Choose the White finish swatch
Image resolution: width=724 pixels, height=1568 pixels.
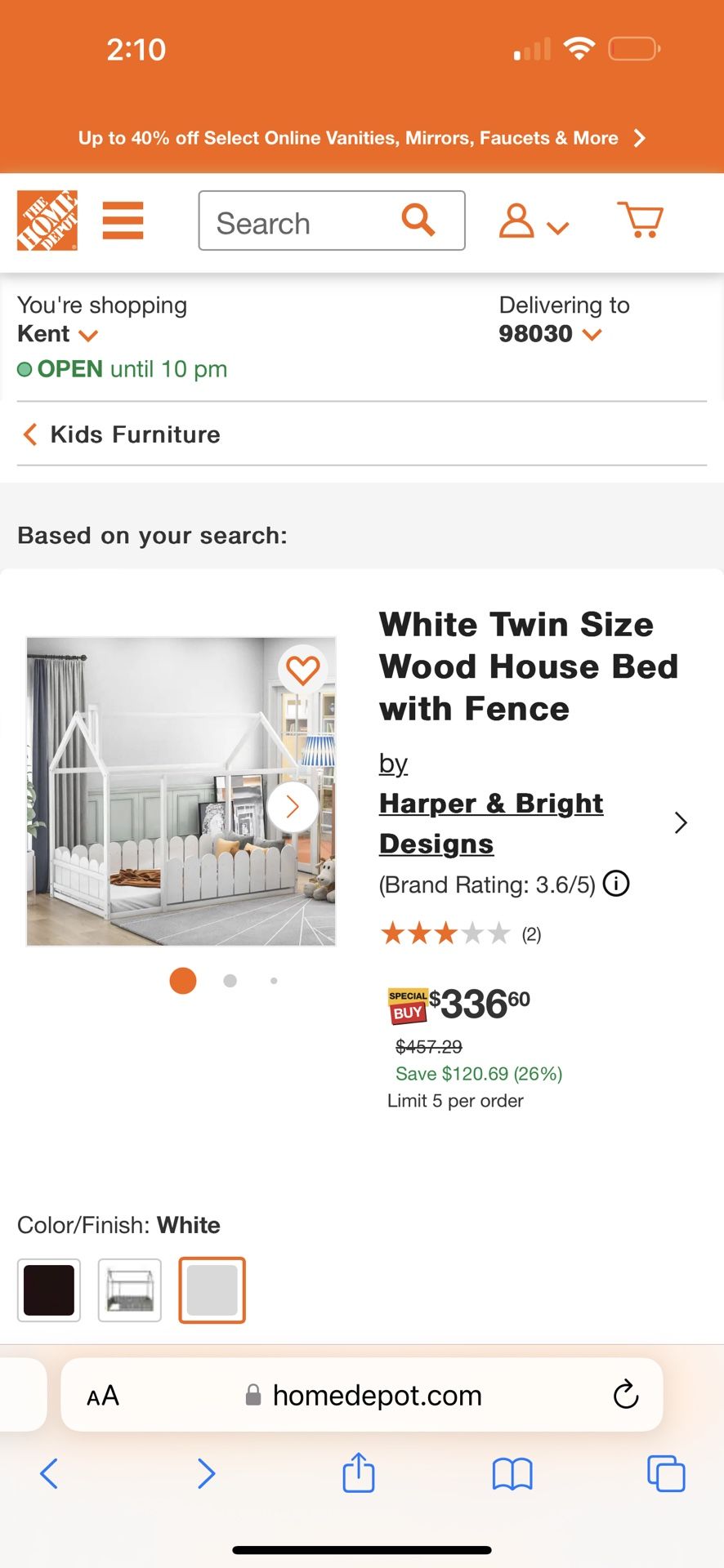click(x=212, y=1290)
